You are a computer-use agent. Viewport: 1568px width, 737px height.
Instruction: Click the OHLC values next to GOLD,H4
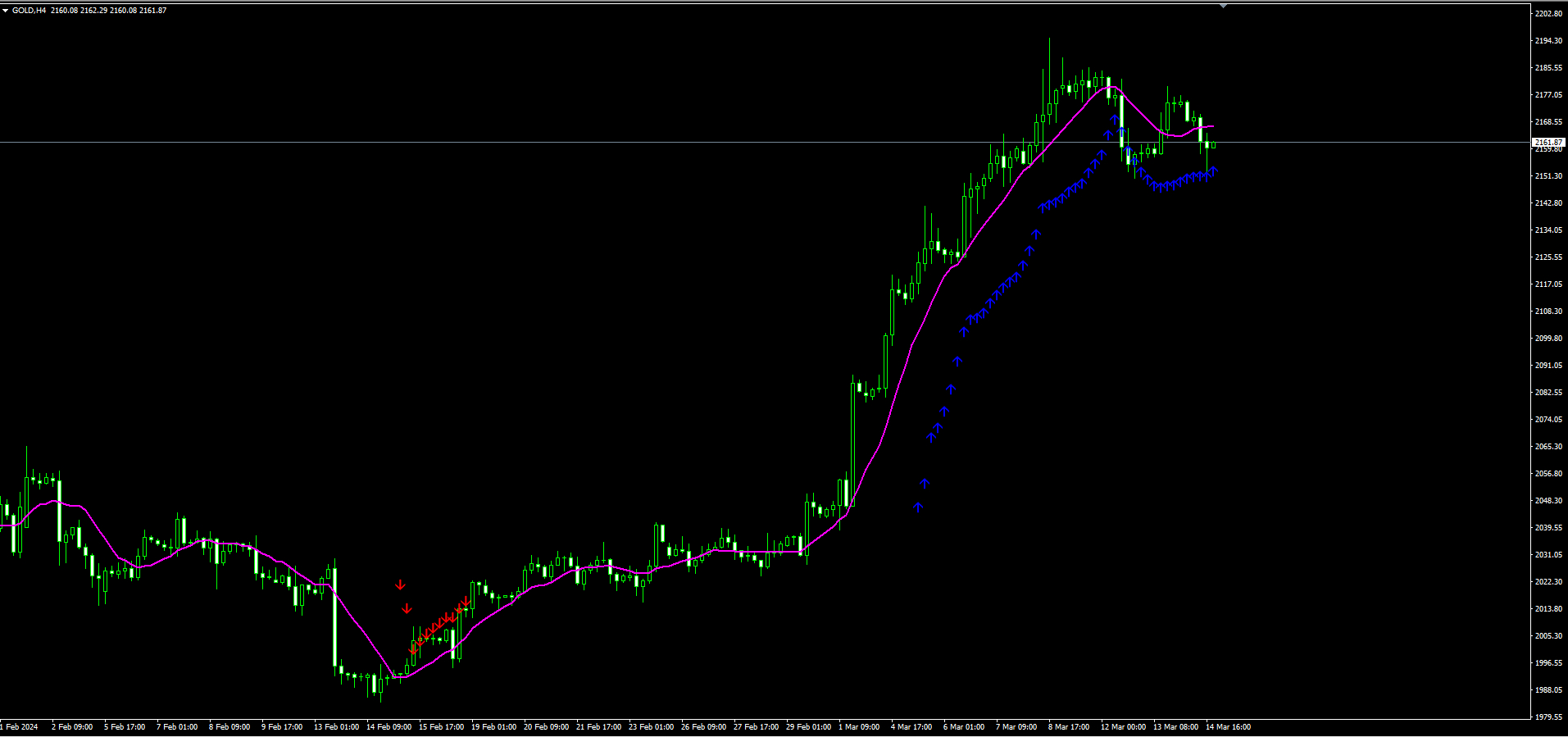click(x=108, y=11)
